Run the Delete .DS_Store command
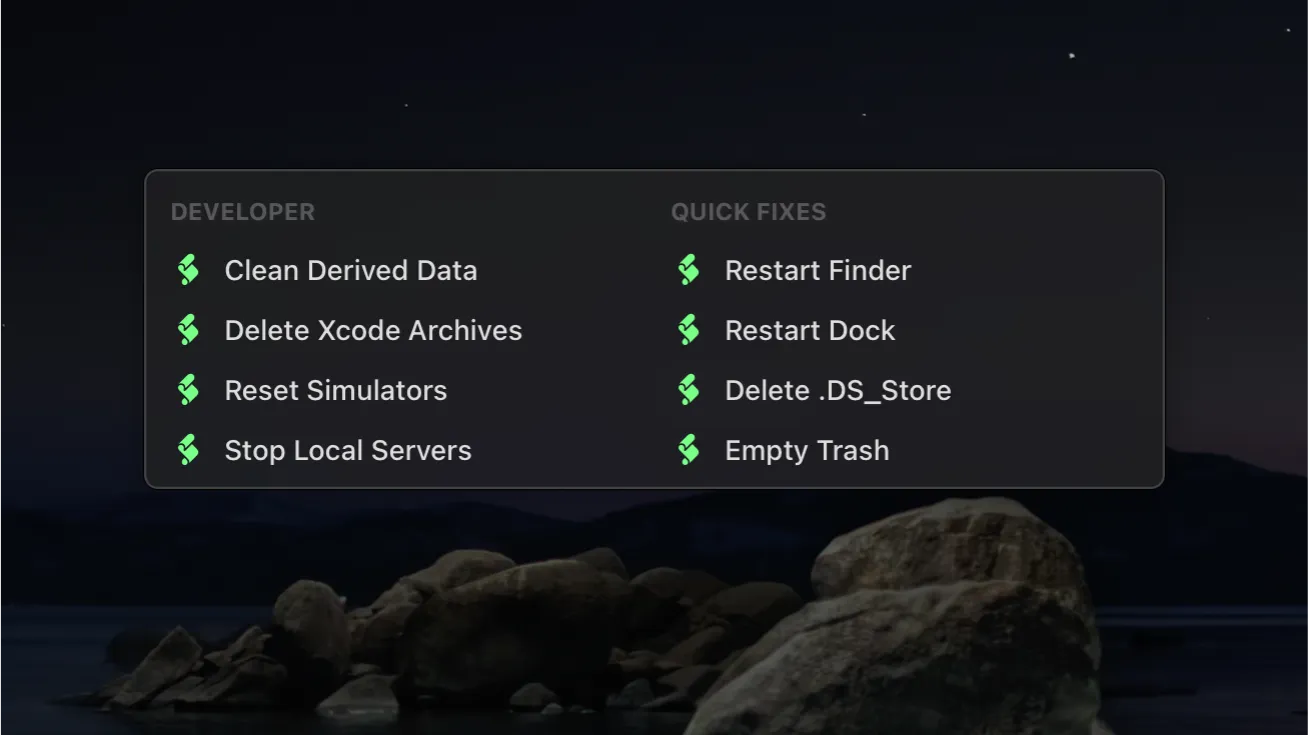Viewport: 1308px width, 735px height. point(838,390)
